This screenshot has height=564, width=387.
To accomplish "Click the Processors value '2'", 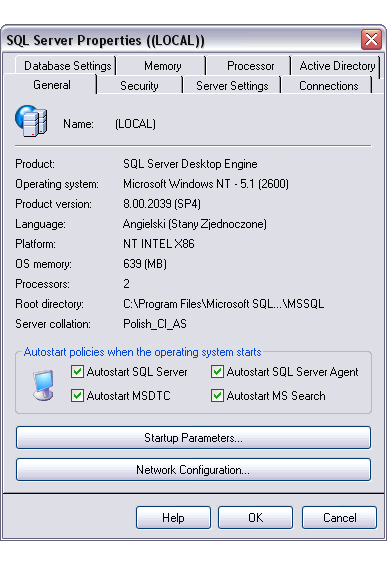I will 126,284.
